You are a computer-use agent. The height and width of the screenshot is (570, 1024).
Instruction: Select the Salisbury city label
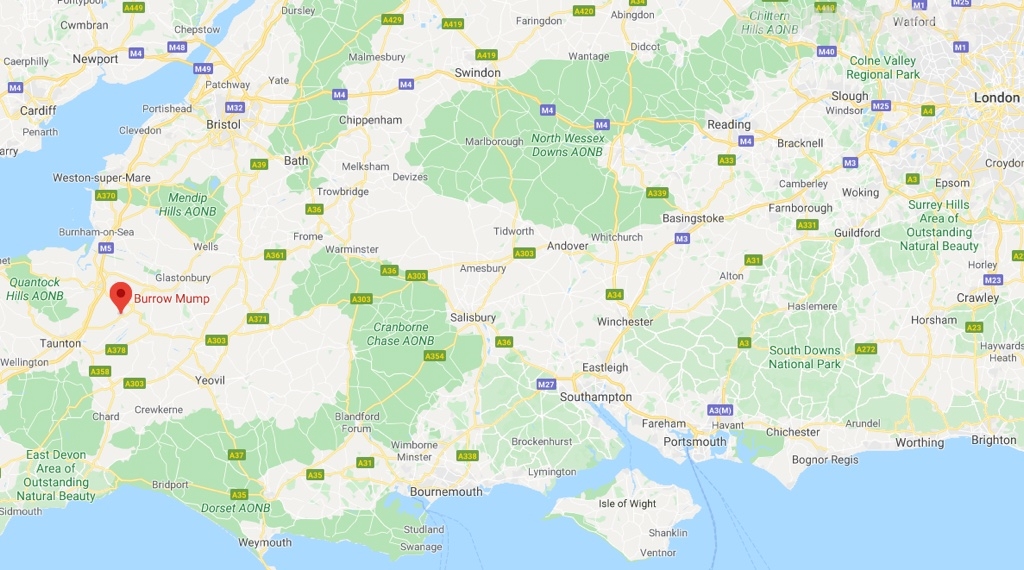pos(473,317)
